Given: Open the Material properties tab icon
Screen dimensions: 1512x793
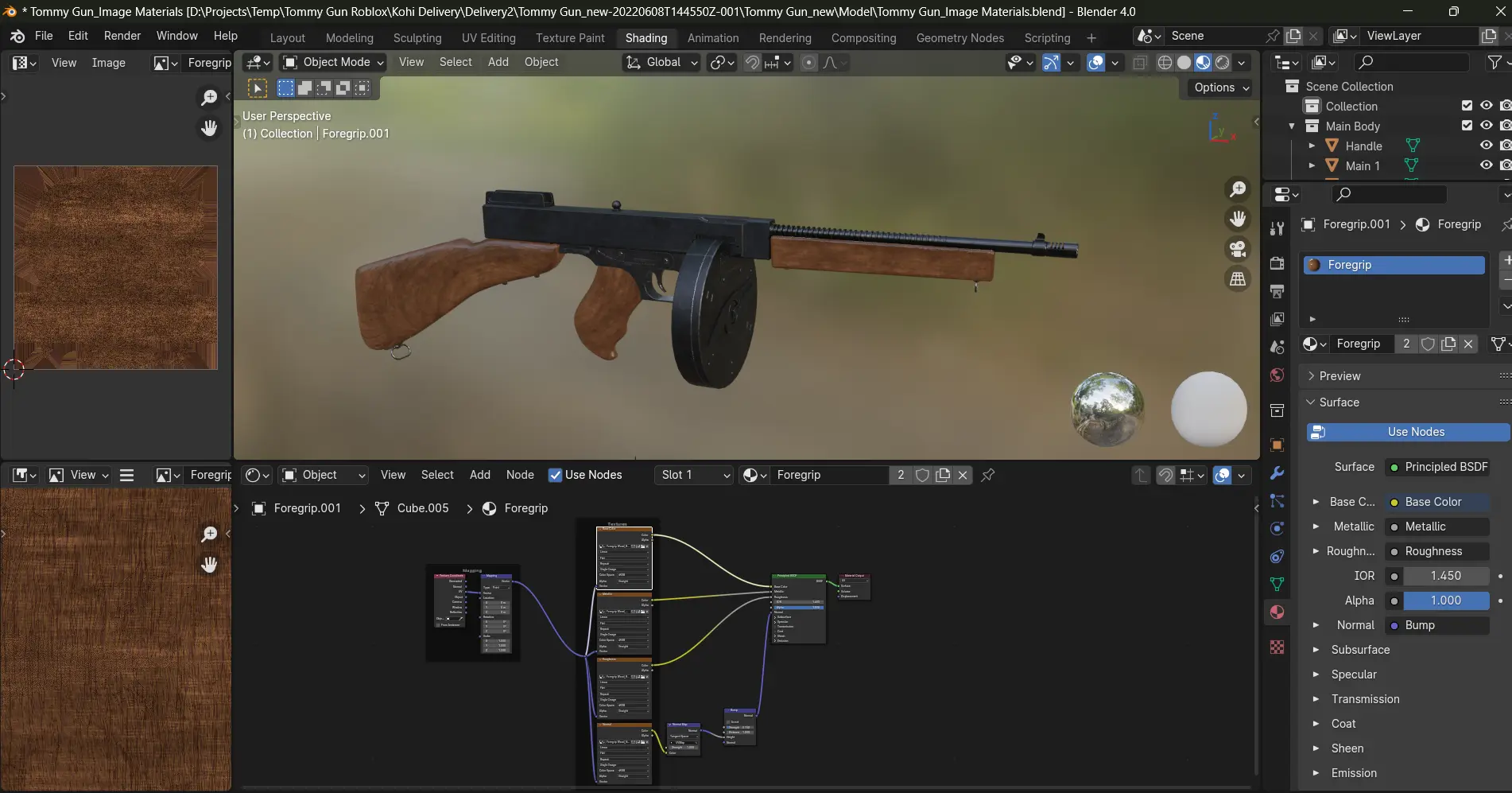Looking at the screenshot, I should (1277, 612).
